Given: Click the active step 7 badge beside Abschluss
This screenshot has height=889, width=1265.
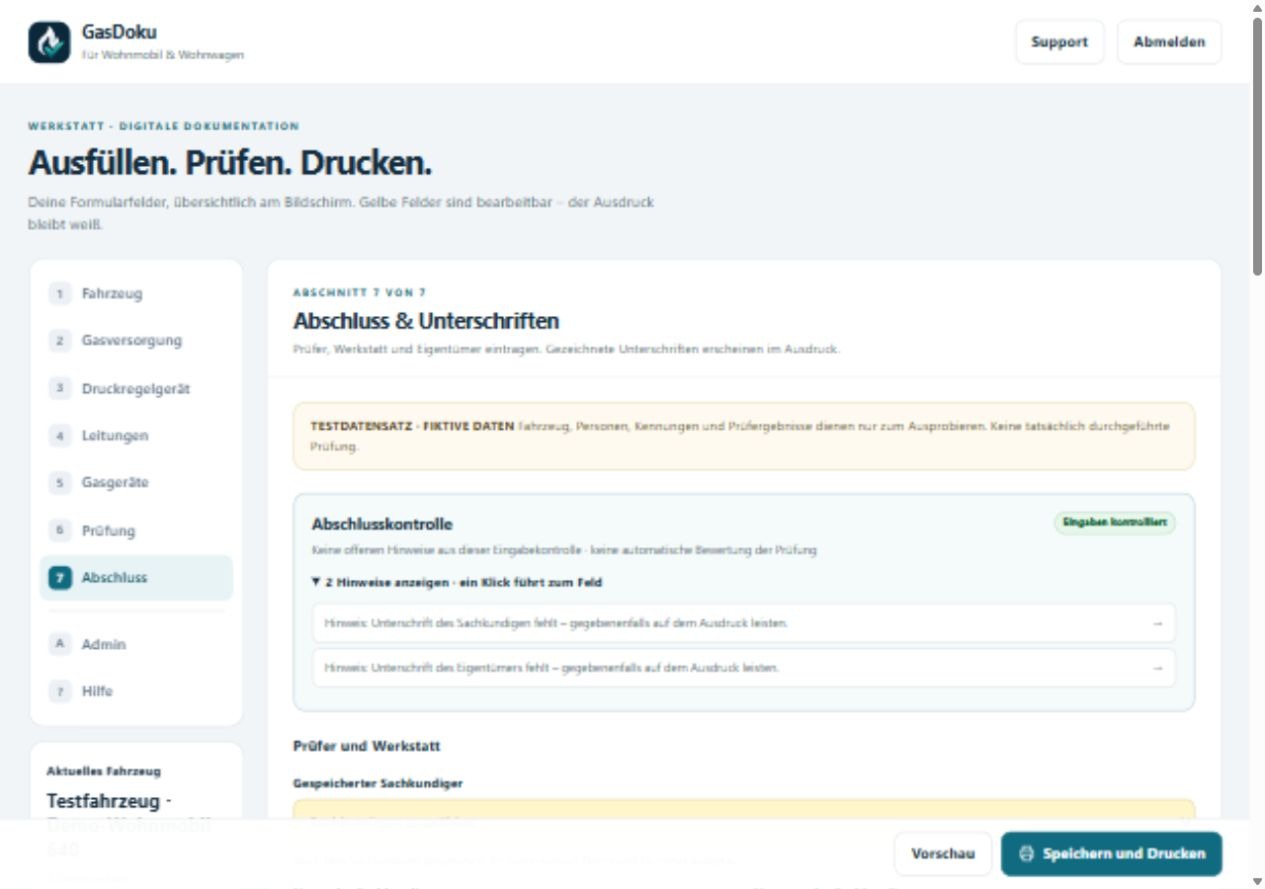Looking at the screenshot, I should click(60, 578).
